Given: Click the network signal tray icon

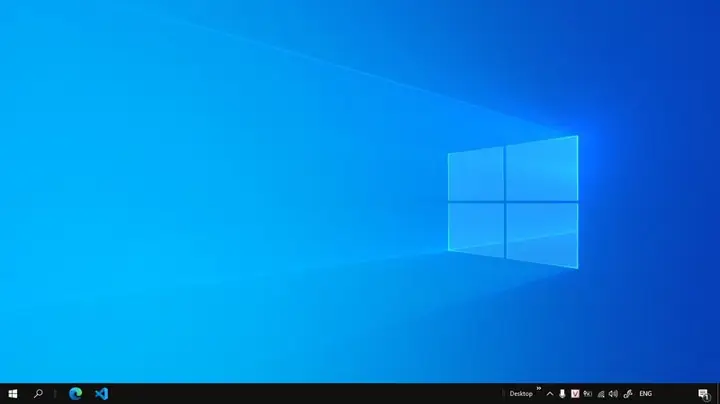Looking at the screenshot, I should [x=601, y=394].
